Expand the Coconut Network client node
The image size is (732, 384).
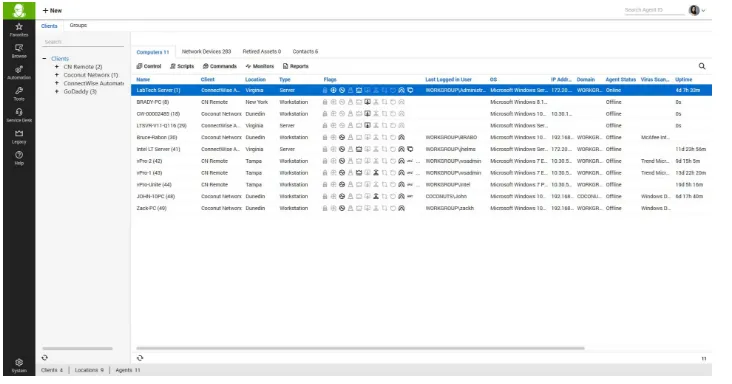click(57, 75)
